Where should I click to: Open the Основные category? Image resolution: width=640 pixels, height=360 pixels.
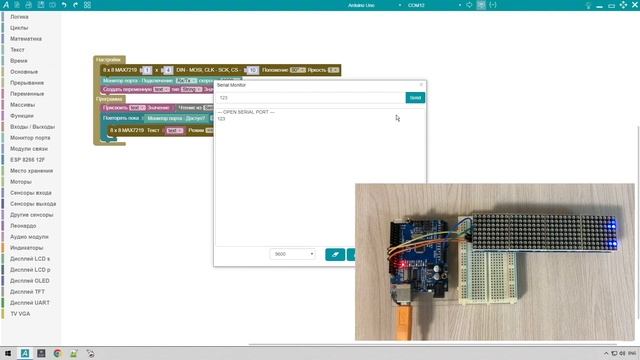24,72
